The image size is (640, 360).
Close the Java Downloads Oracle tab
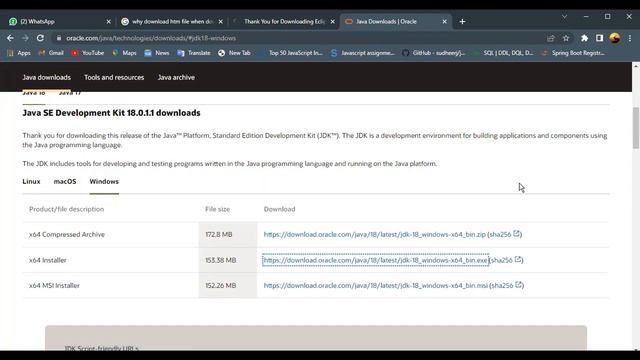[x=444, y=22]
